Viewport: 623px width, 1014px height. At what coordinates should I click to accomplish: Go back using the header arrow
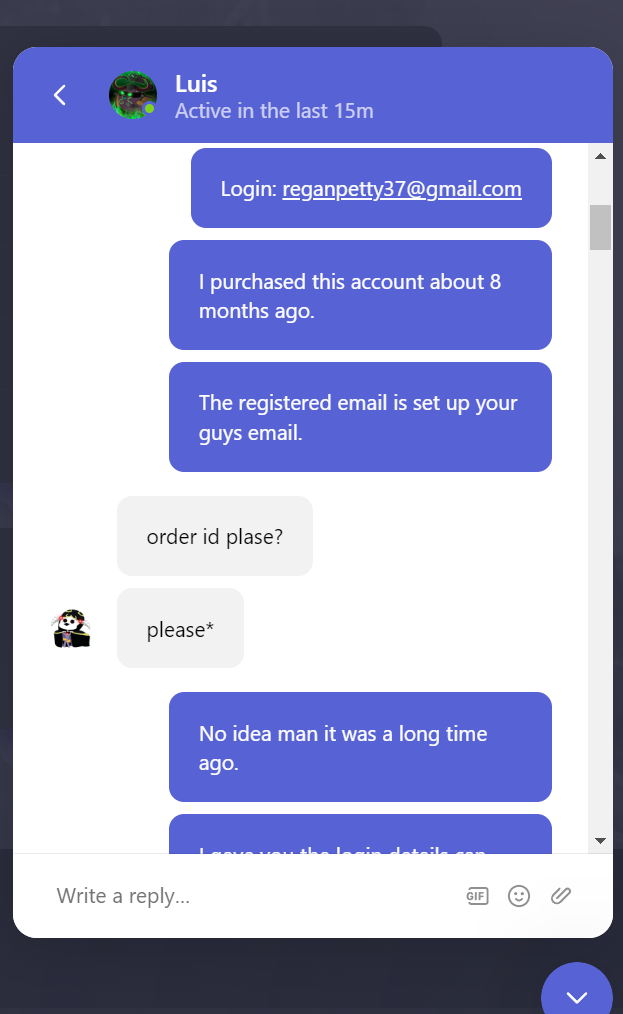(60, 95)
